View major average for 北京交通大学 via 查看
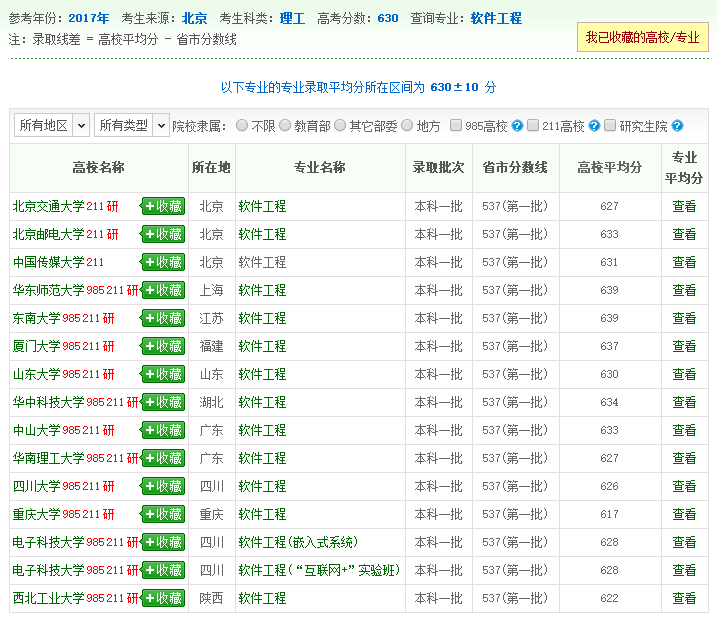The height and width of the screenshot is (617, 717). [x=684, y=206]
